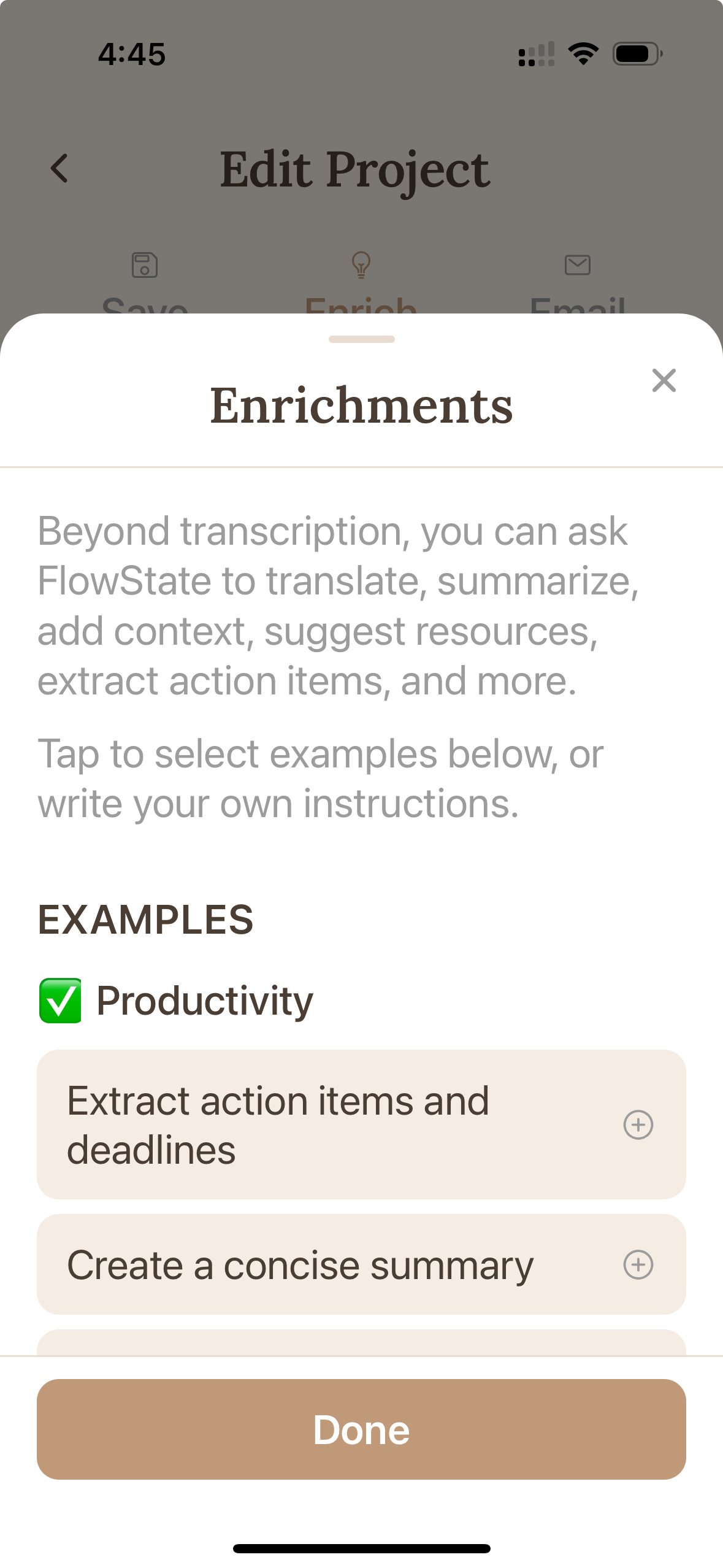Select the Create a concise summary suggestion
Screen dimensions: 723x1568
point(300,1265)
